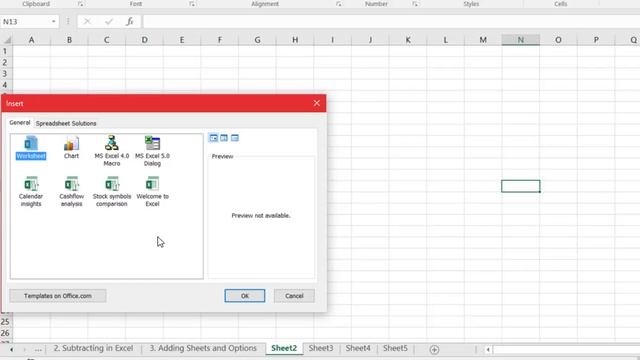Select the Welcome to Excel template
640x360 pixels.
tap(152, 191)
